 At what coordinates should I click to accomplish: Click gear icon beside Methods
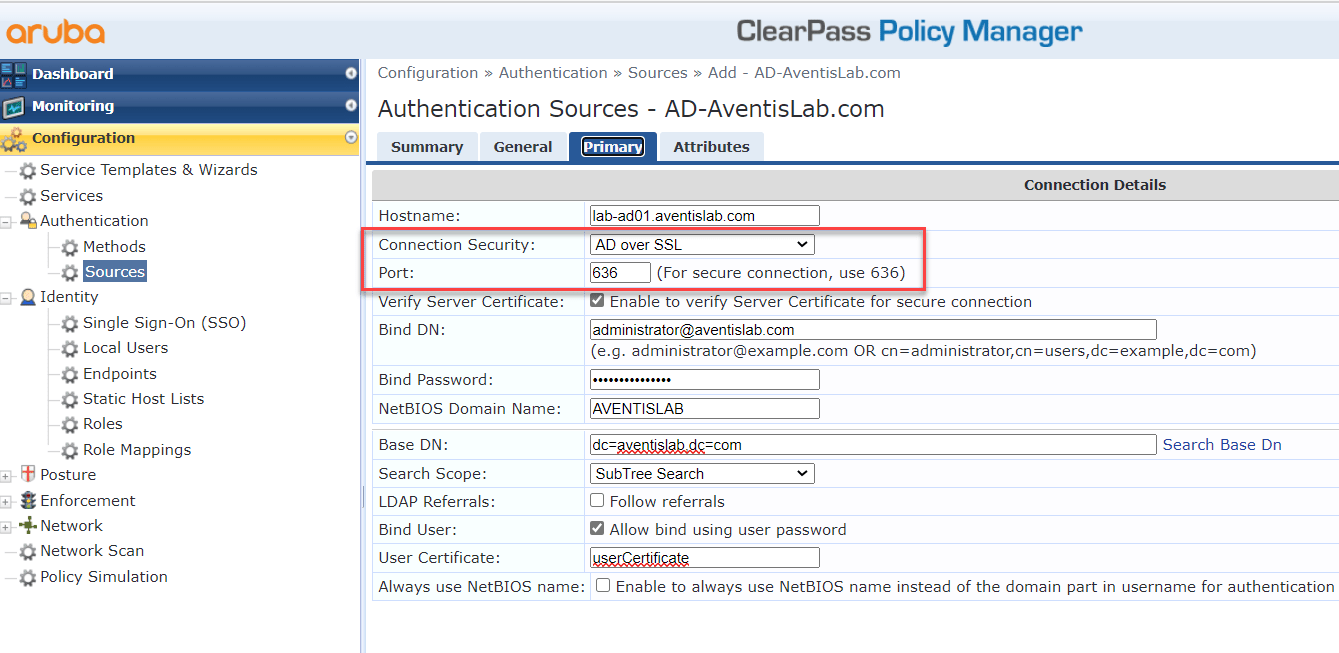[70, 248]
